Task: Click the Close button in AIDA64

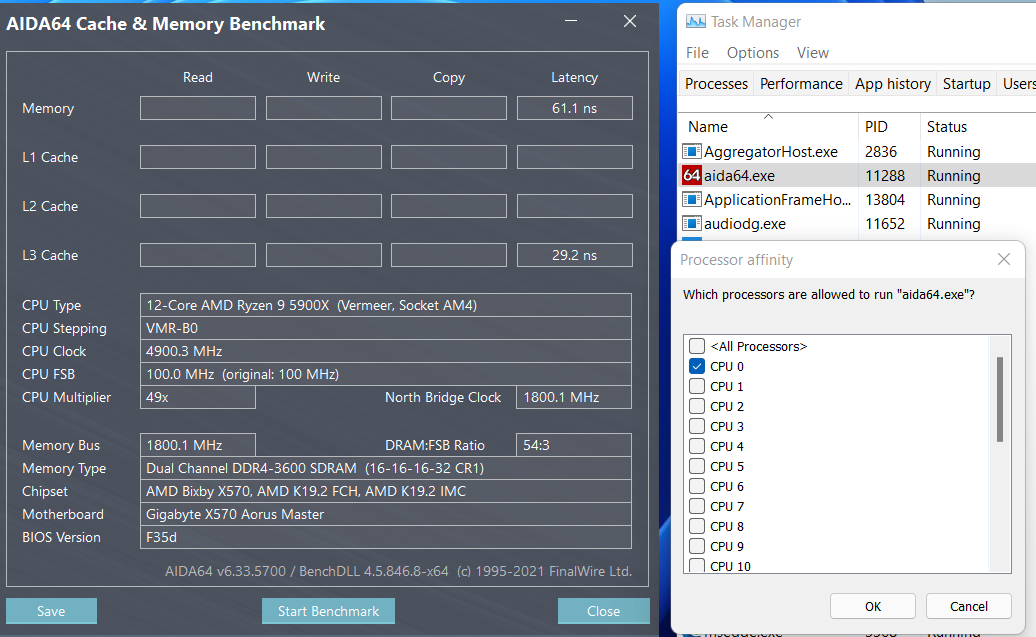Action: pos(603,611)
